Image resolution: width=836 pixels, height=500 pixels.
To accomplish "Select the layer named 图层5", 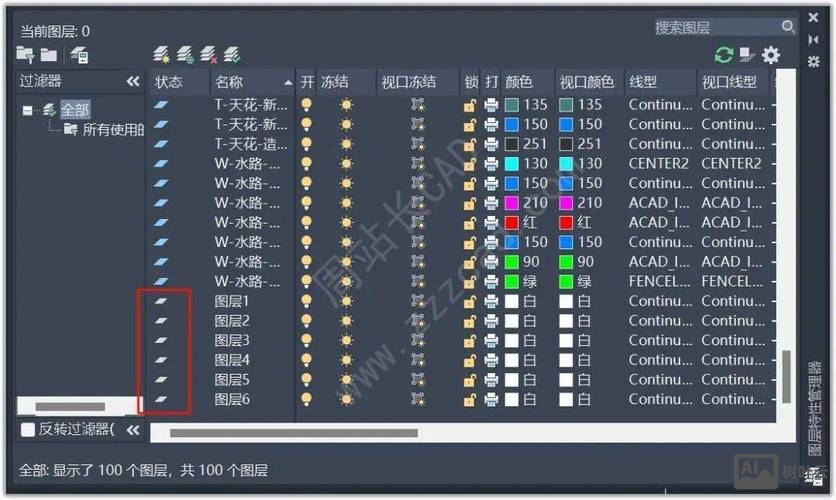I will point(232,380).
